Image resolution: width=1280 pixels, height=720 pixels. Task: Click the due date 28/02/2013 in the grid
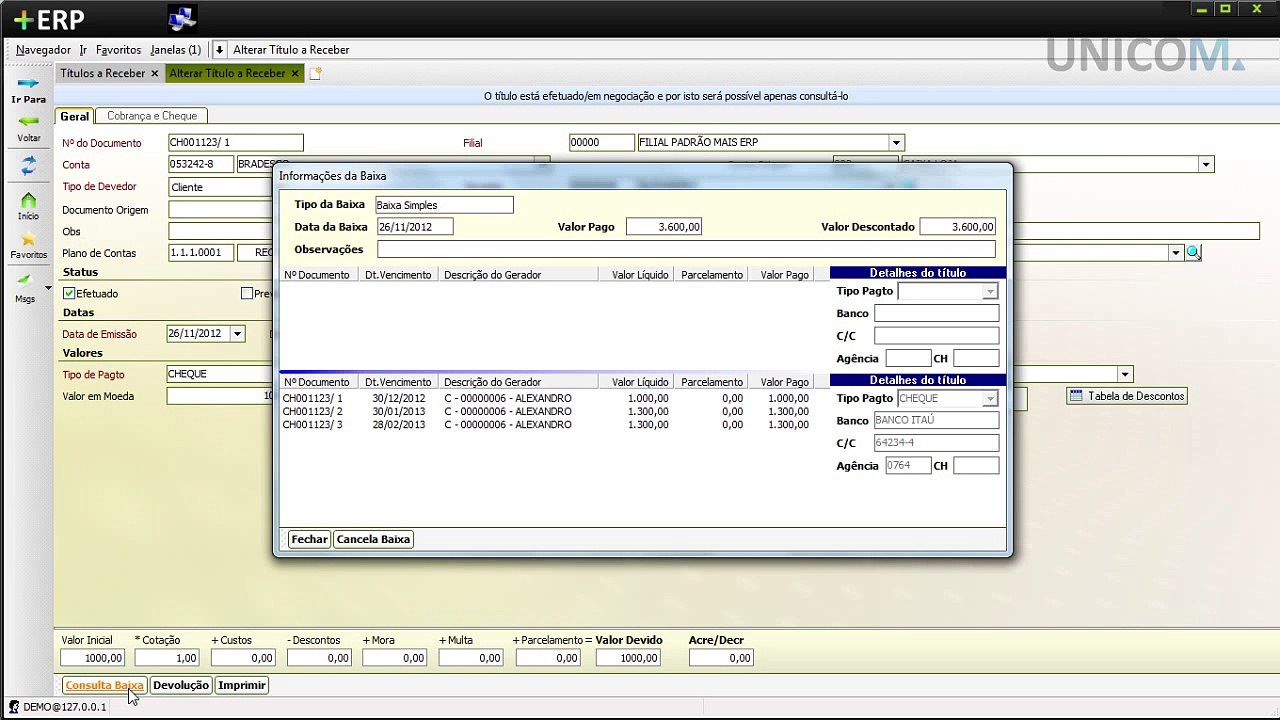pos(399,425)
